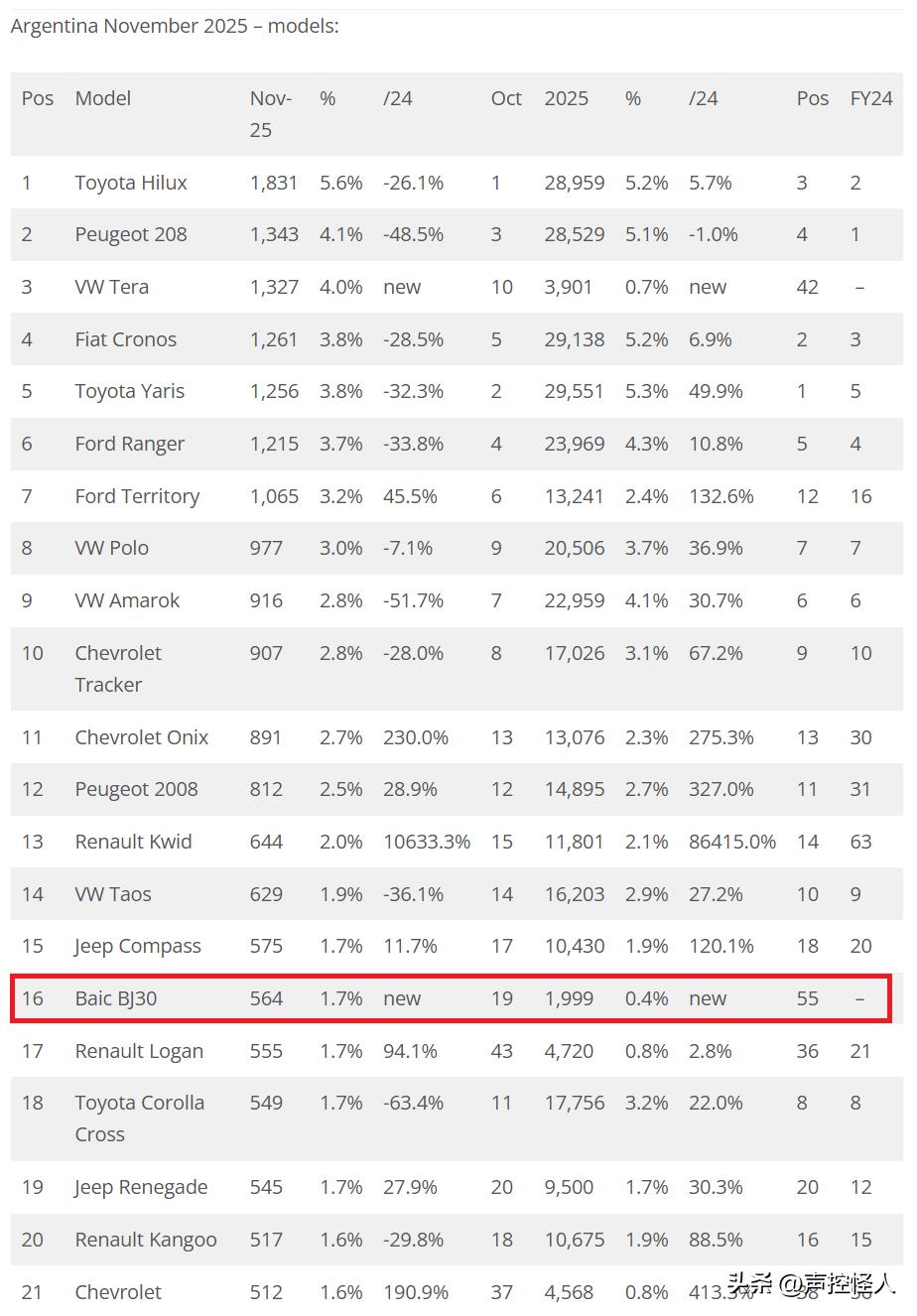Click the VW Tera model cell
This screenshot has height=1316, width=917.
tap(112, 287)
